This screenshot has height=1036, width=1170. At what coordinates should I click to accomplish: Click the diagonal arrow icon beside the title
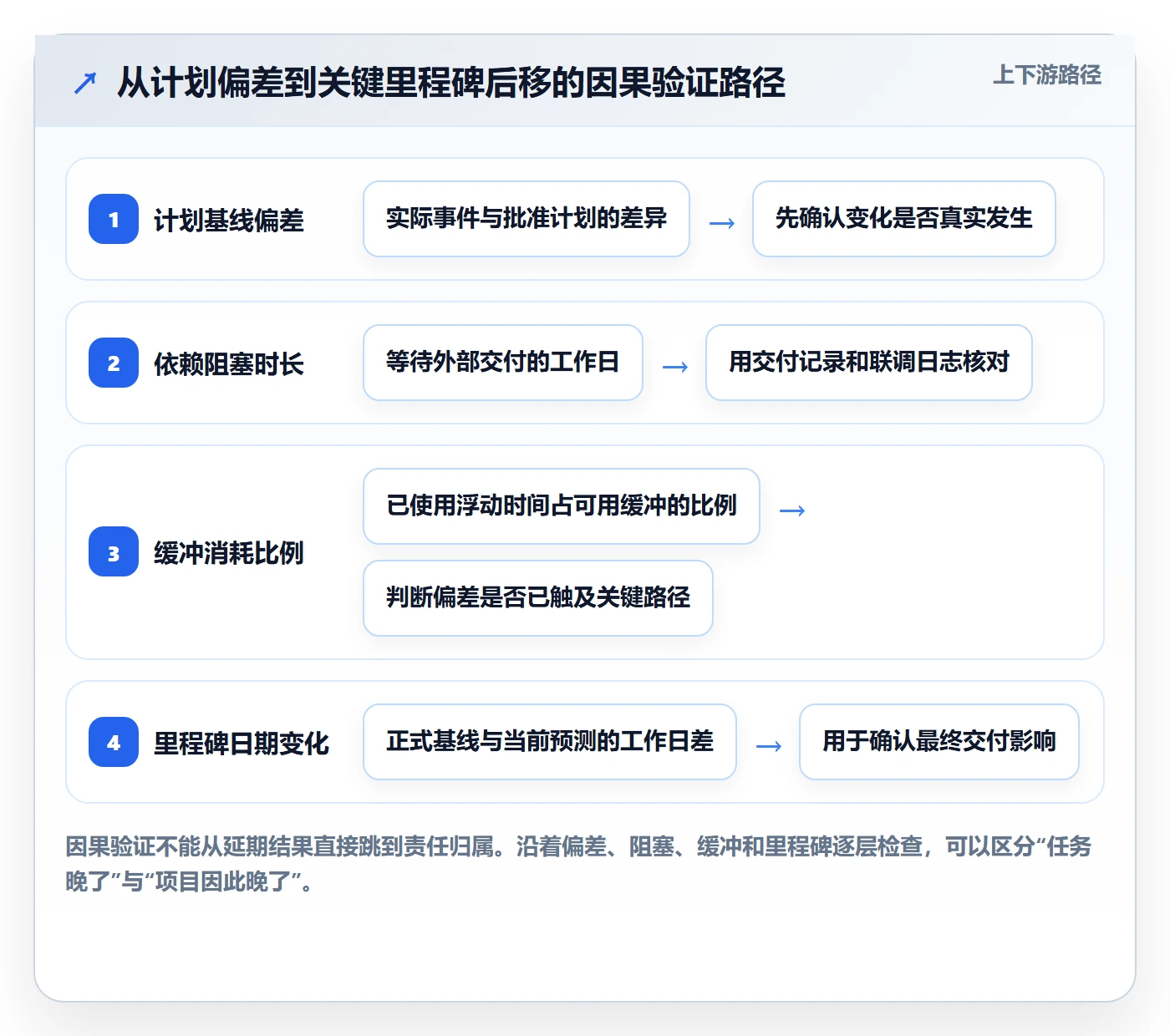pos(85,83)
